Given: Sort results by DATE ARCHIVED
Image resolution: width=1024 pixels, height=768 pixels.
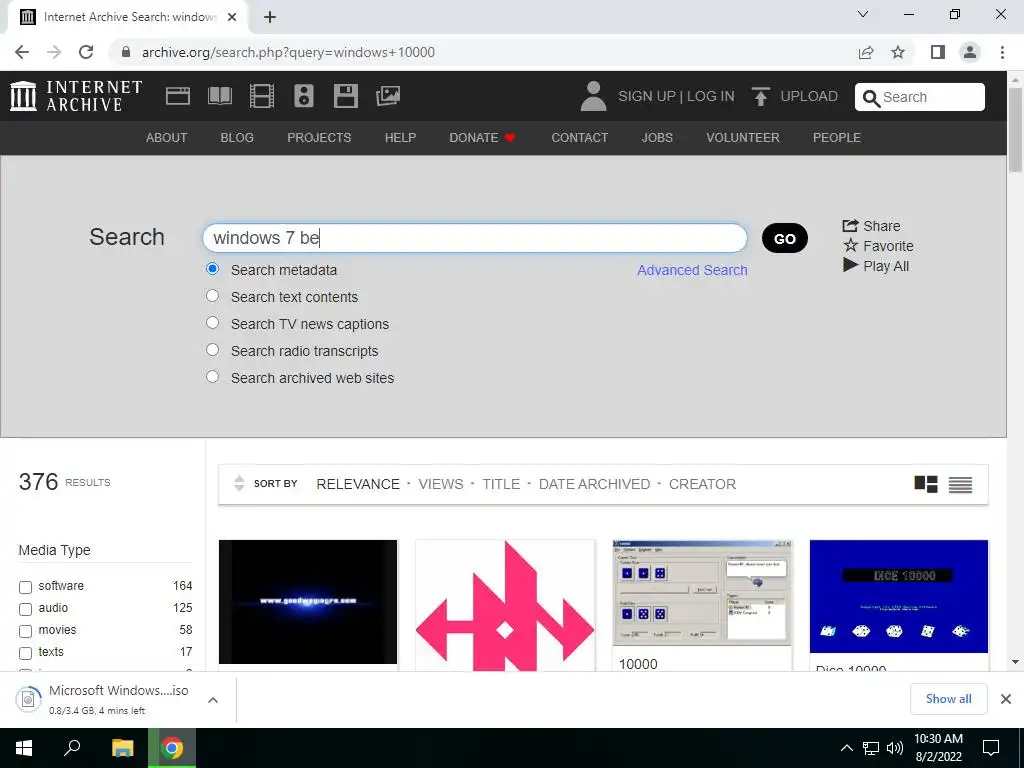Looking at the screenshot, I should click(594, 484).
